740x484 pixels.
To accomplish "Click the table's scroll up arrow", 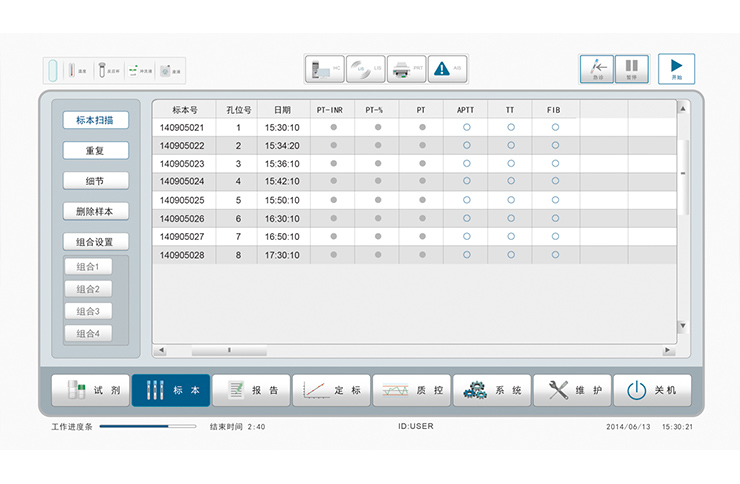I will 682,108.
